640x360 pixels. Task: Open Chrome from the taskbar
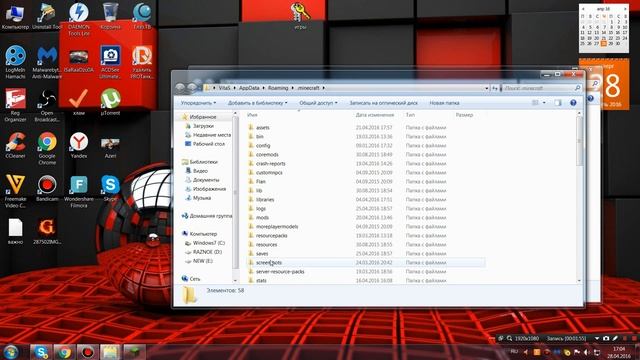[x=64, y=352]
